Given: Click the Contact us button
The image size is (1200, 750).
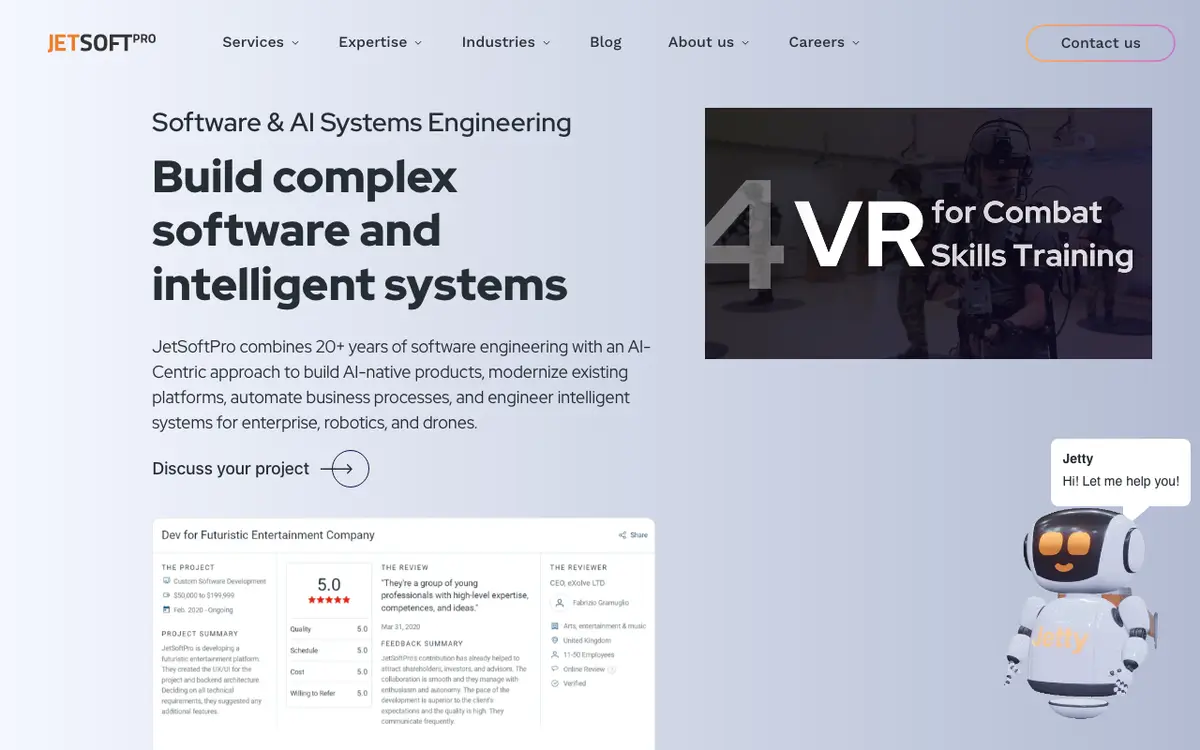Looking at the screenshot, I should pyautogui.click(x=1100, y=43).
